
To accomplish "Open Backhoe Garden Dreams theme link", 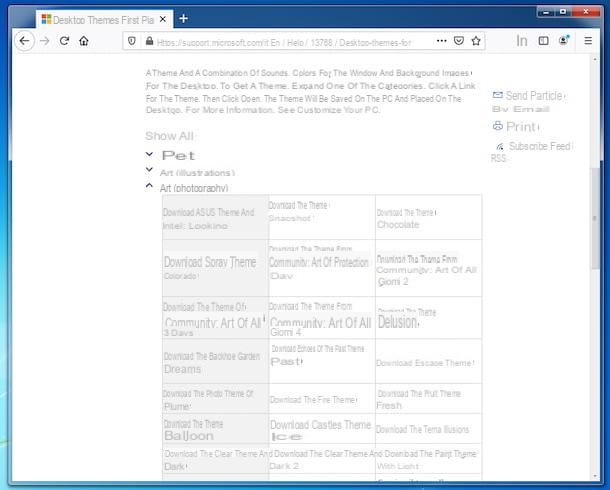I will (212, 363).
